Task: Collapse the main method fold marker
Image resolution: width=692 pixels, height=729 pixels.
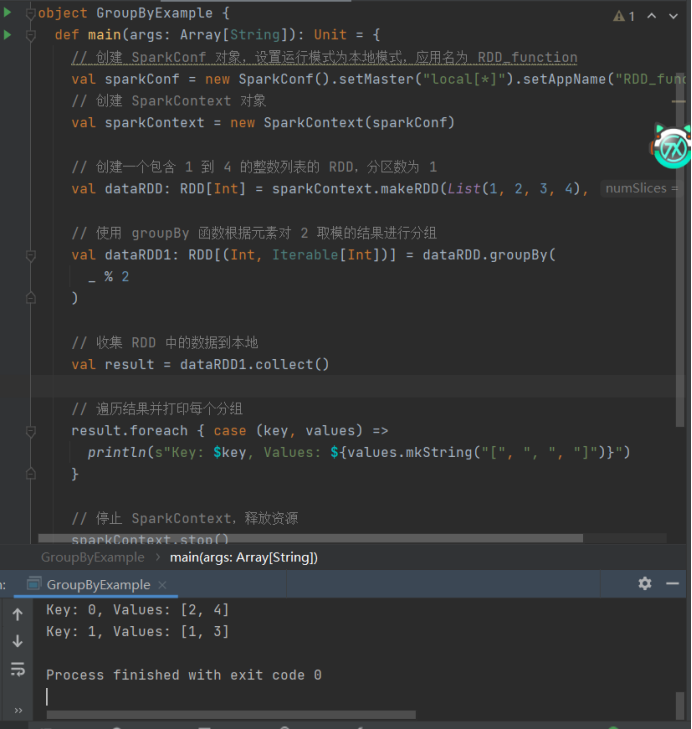Action: (31, 35)
